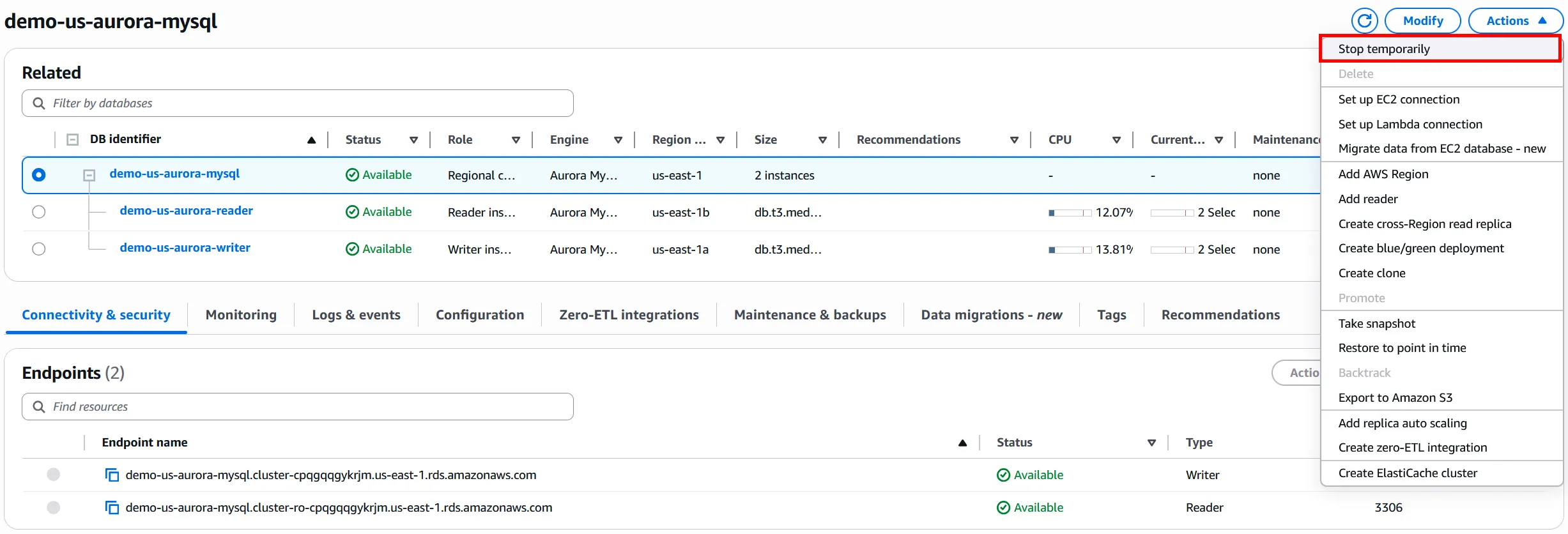1568x534 pixels.
Task: Choose Take snapshot menu item
Action: point(1441,324)
